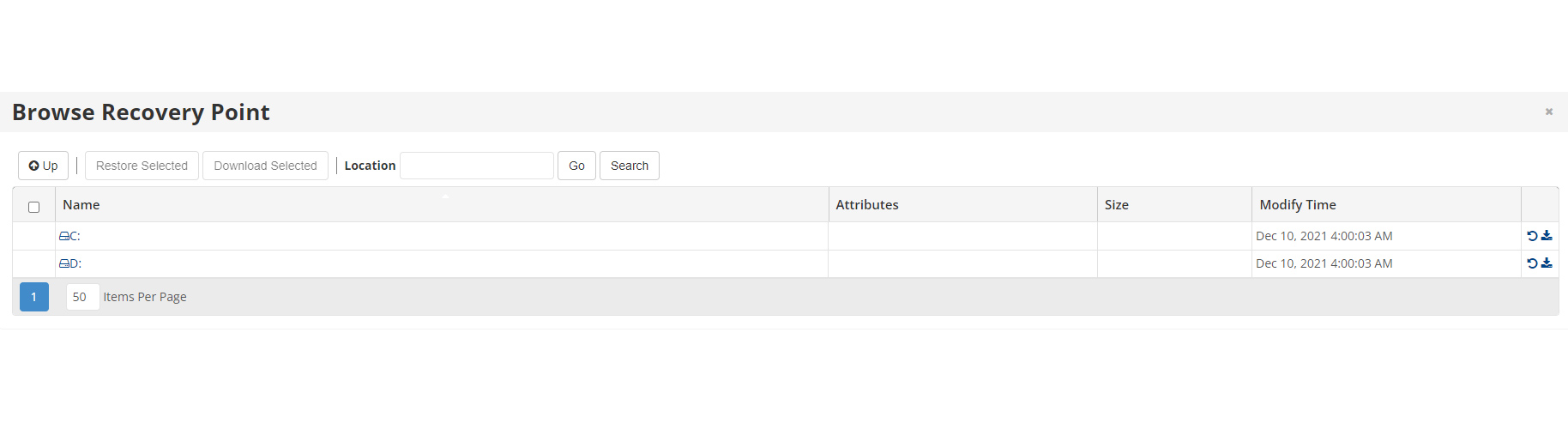
Task: Go up one directory level
Action: (43, 166)
